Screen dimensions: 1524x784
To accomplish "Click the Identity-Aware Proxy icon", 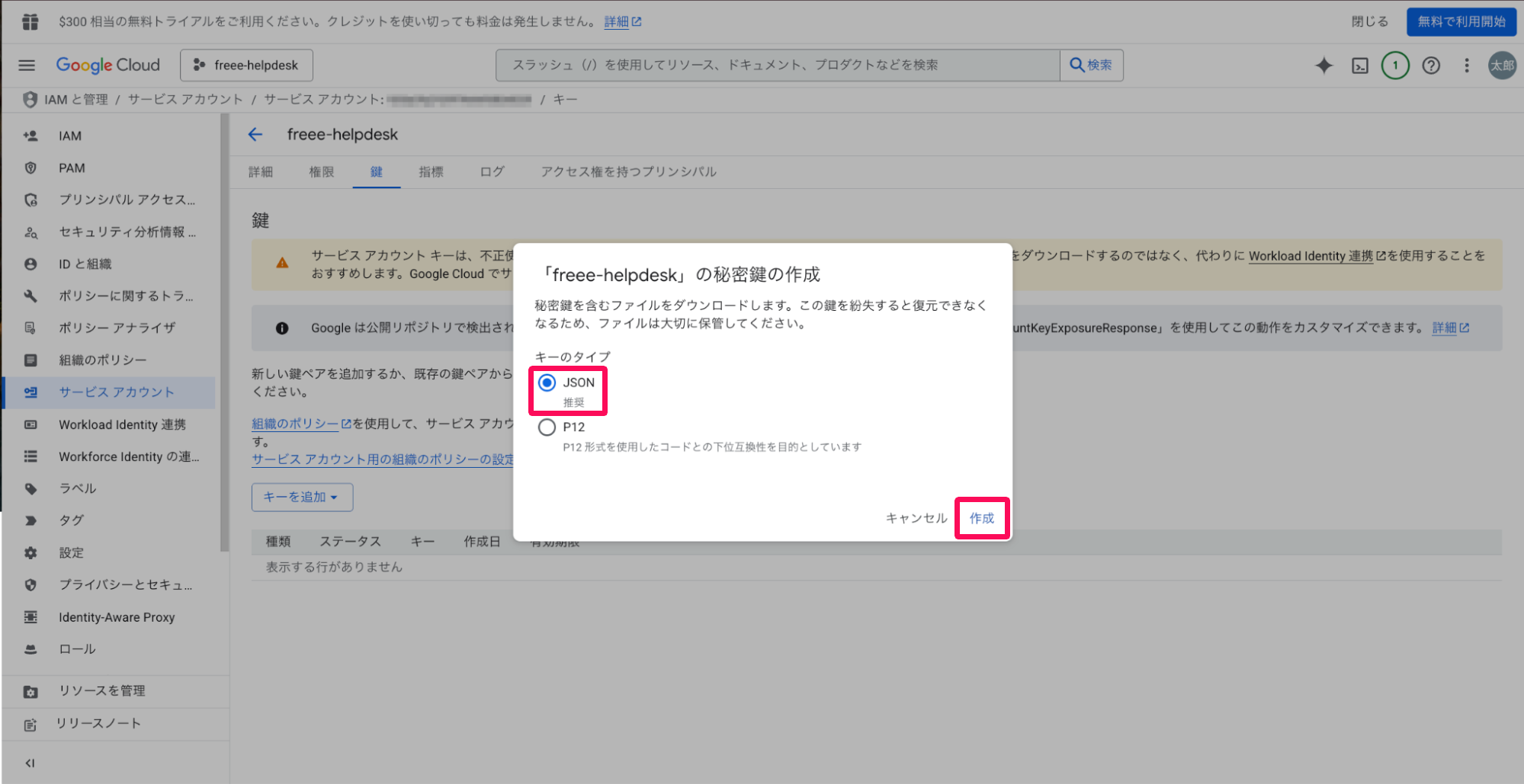I will click(x=30, y=617).
